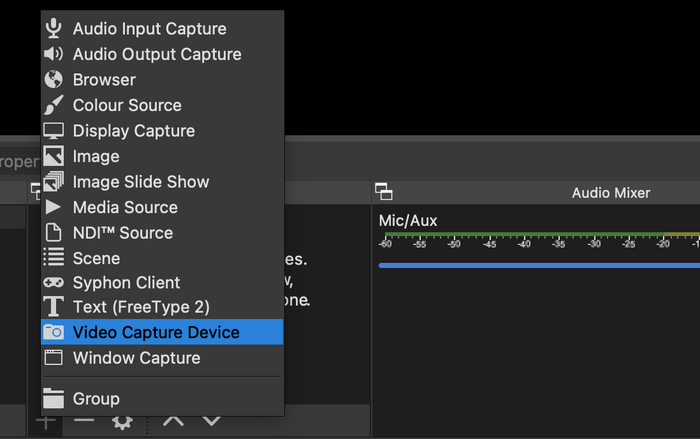Create a Group from the menu
Viewport: 700px width, 439px height.
coord(96,398)
